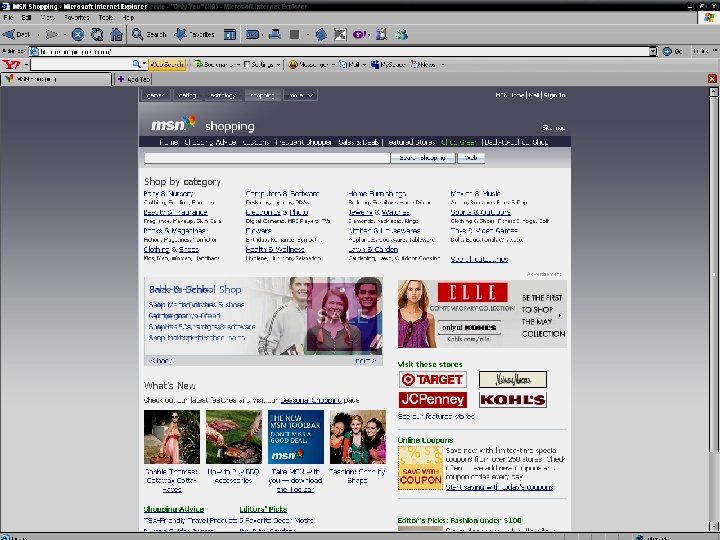This screenshot has width=720, height=540.
Task: Click the Go button beside address bar
Action: [673, 51]
